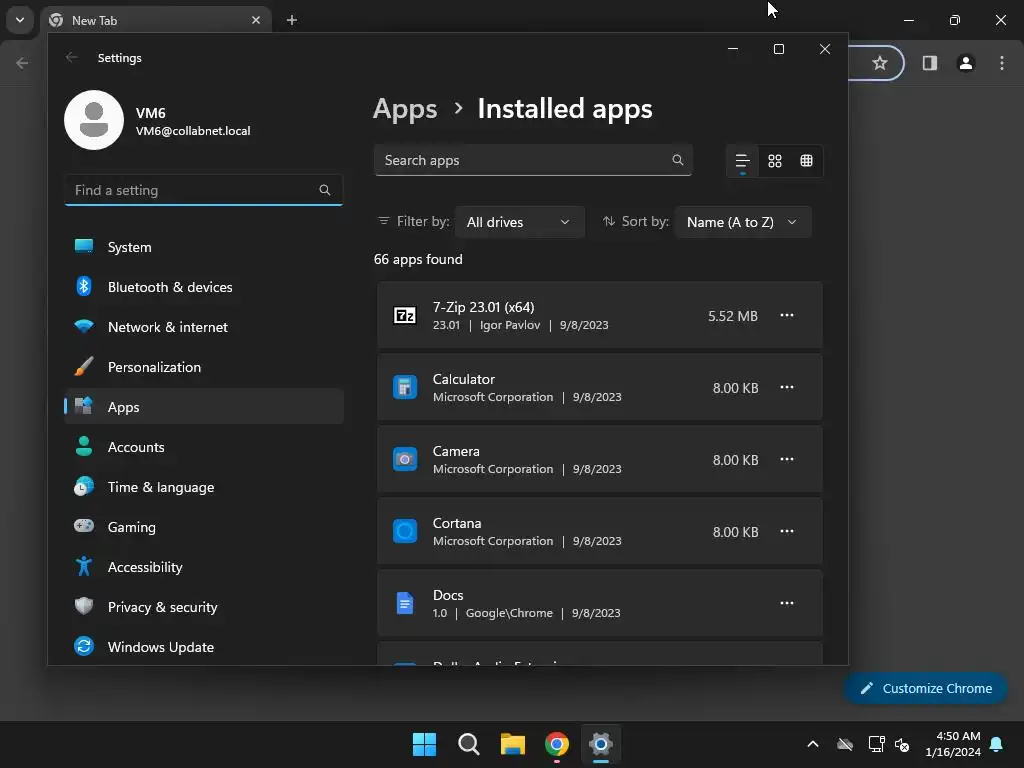Click the Docs app icon
Image resolution: width=1024 pixels, height=768 pixels.
(405, 603)
